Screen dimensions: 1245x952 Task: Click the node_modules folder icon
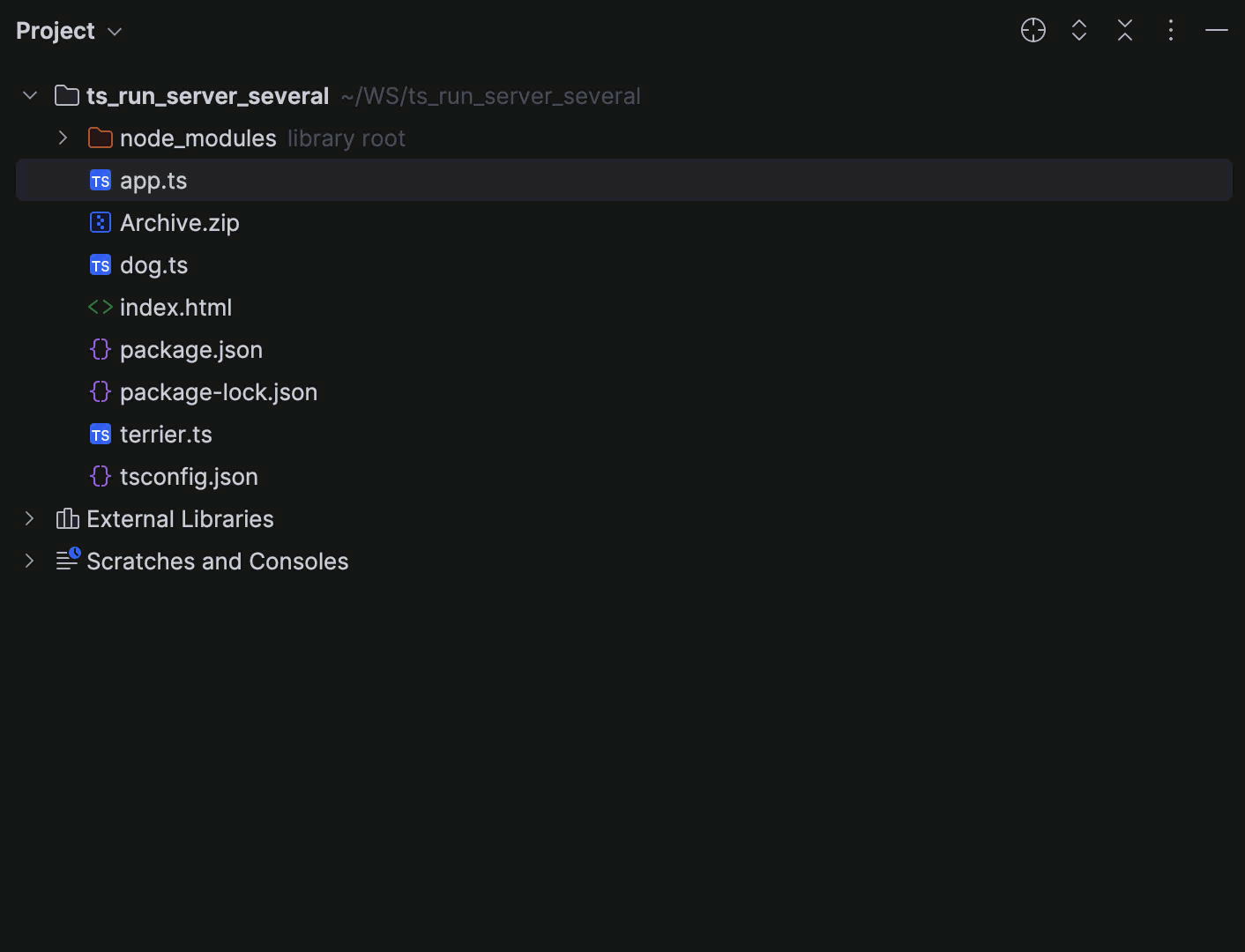[100, 138]
